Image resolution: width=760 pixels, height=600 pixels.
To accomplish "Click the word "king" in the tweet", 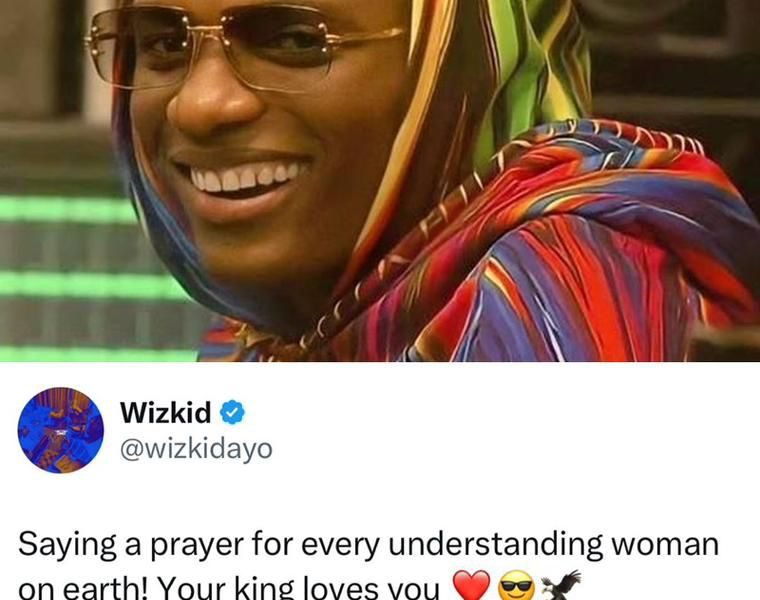I will [x=264, y=587].
